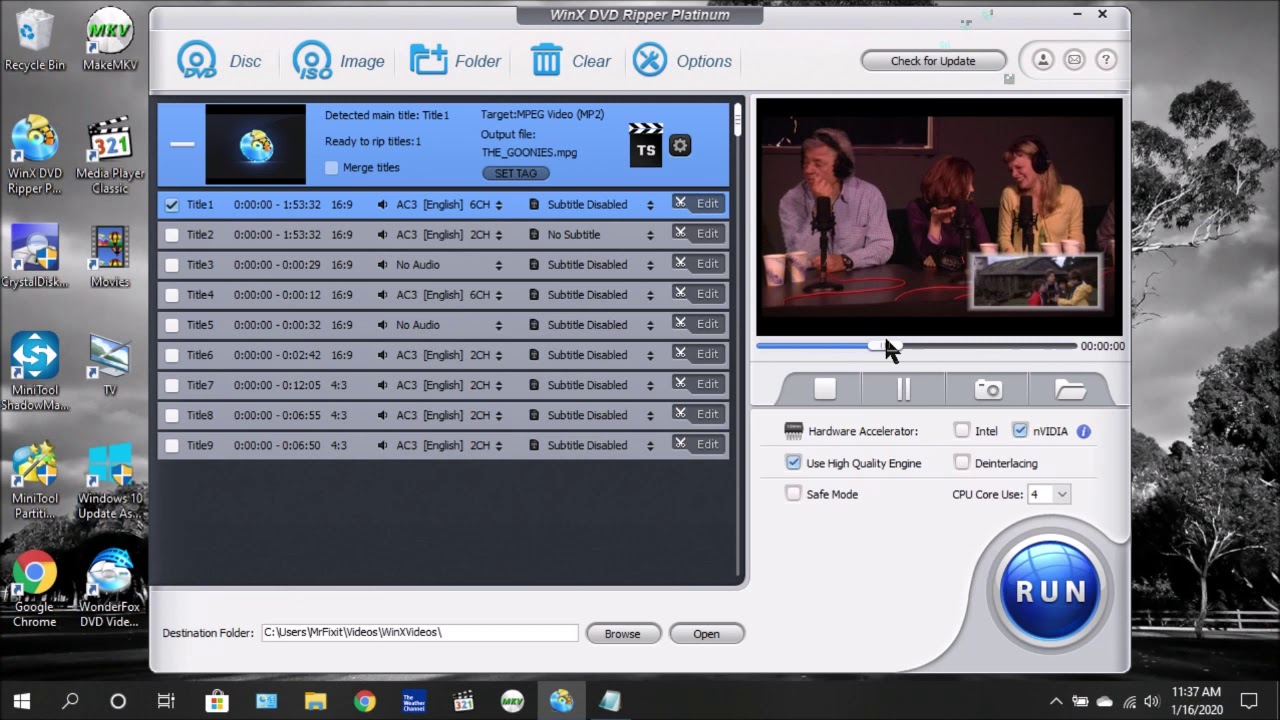
Task: Toggle Use High Quality Engine checkbox
Action: (793, 463)
